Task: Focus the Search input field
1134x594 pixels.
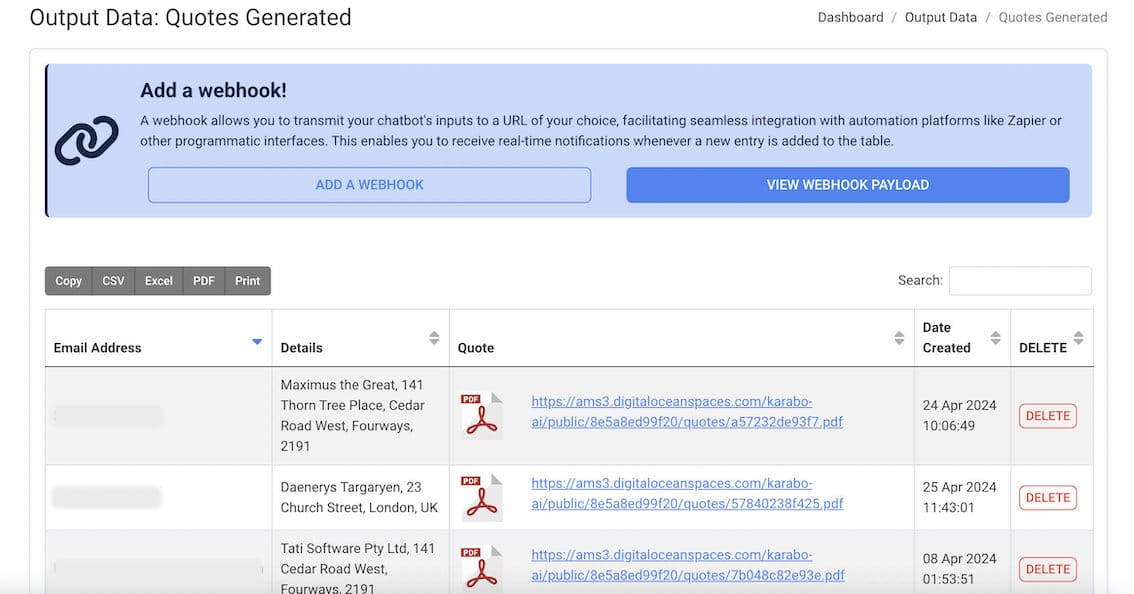Action: (x=1020, y=281)
